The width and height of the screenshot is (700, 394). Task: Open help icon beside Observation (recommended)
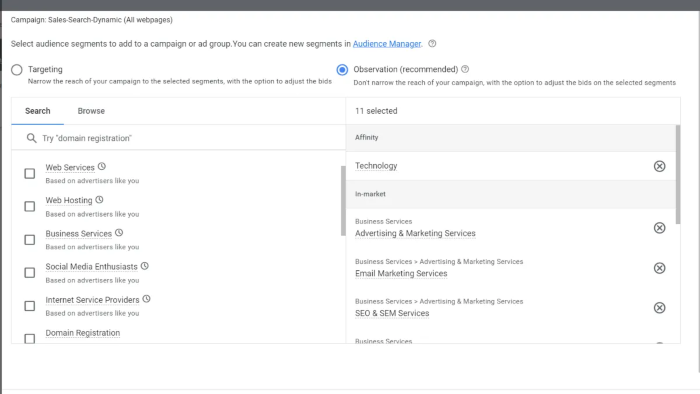point(465,69)
